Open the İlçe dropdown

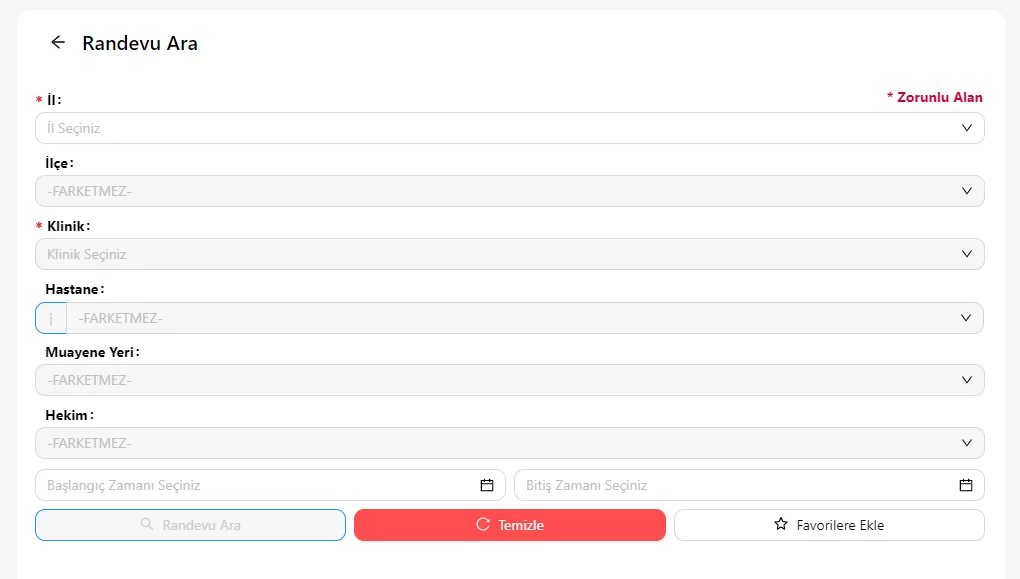coord(509,191)
